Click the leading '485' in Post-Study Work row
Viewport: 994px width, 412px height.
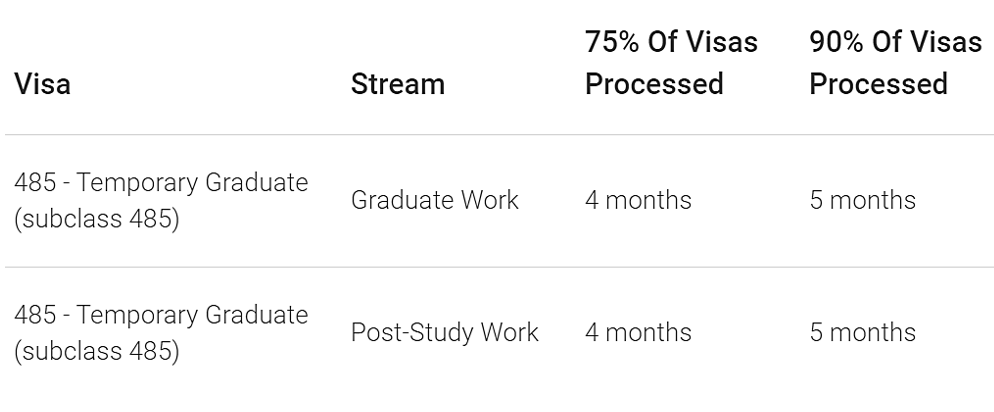[x=35, y=316]
